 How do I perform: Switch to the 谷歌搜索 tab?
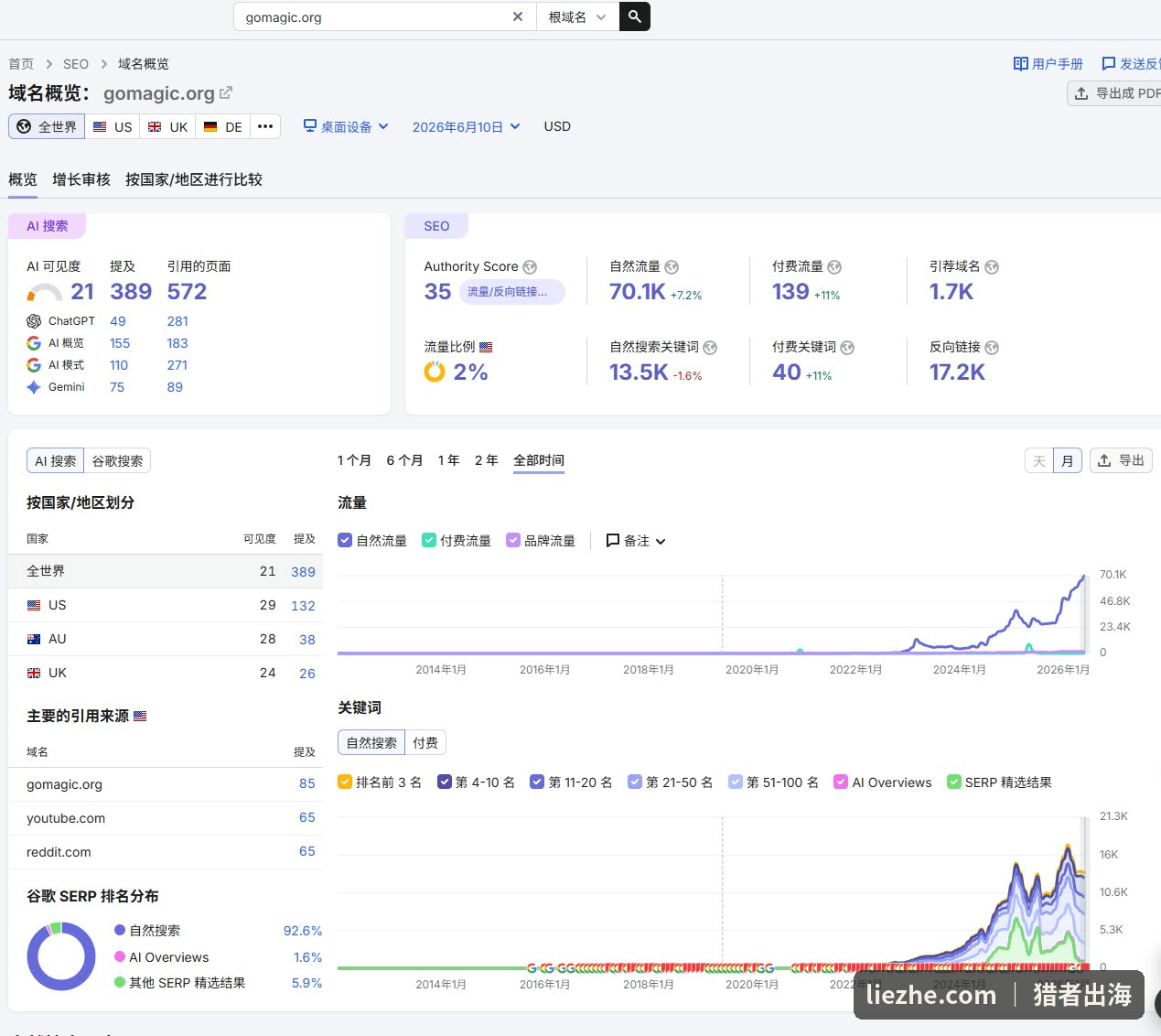point(117,460)
